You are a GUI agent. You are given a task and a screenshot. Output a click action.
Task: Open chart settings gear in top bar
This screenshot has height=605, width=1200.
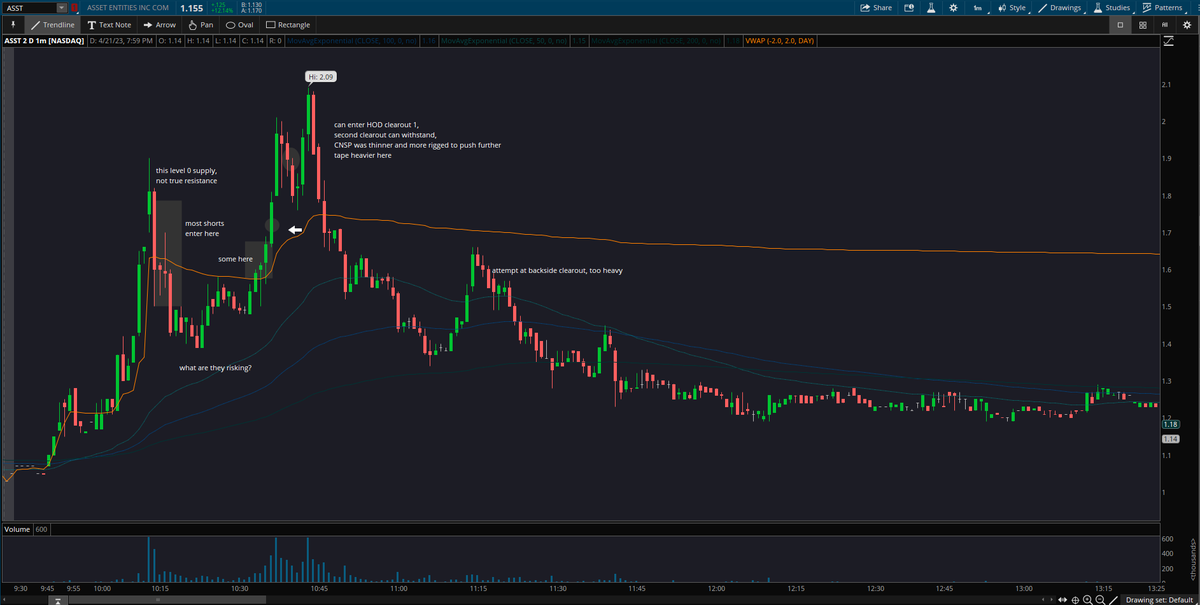point(953,8)
